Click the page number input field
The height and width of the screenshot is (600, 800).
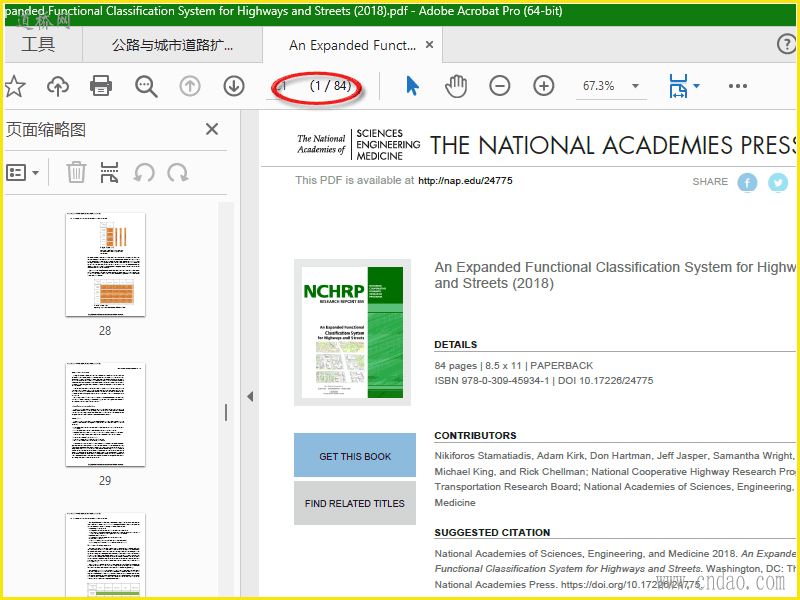coord(285,86)
